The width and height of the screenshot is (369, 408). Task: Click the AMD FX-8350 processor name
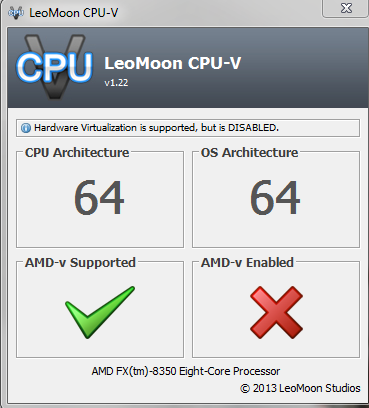click(x=186, y=371)
